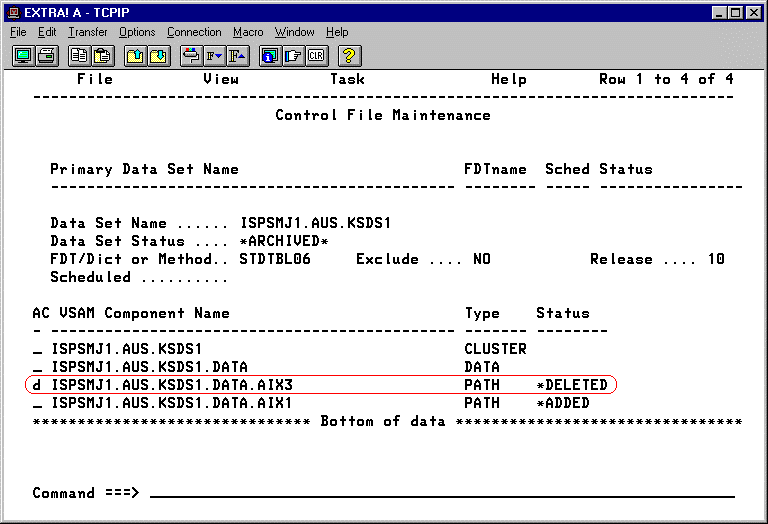Open the Macro menu
The image size is (768, 524).
248,32
